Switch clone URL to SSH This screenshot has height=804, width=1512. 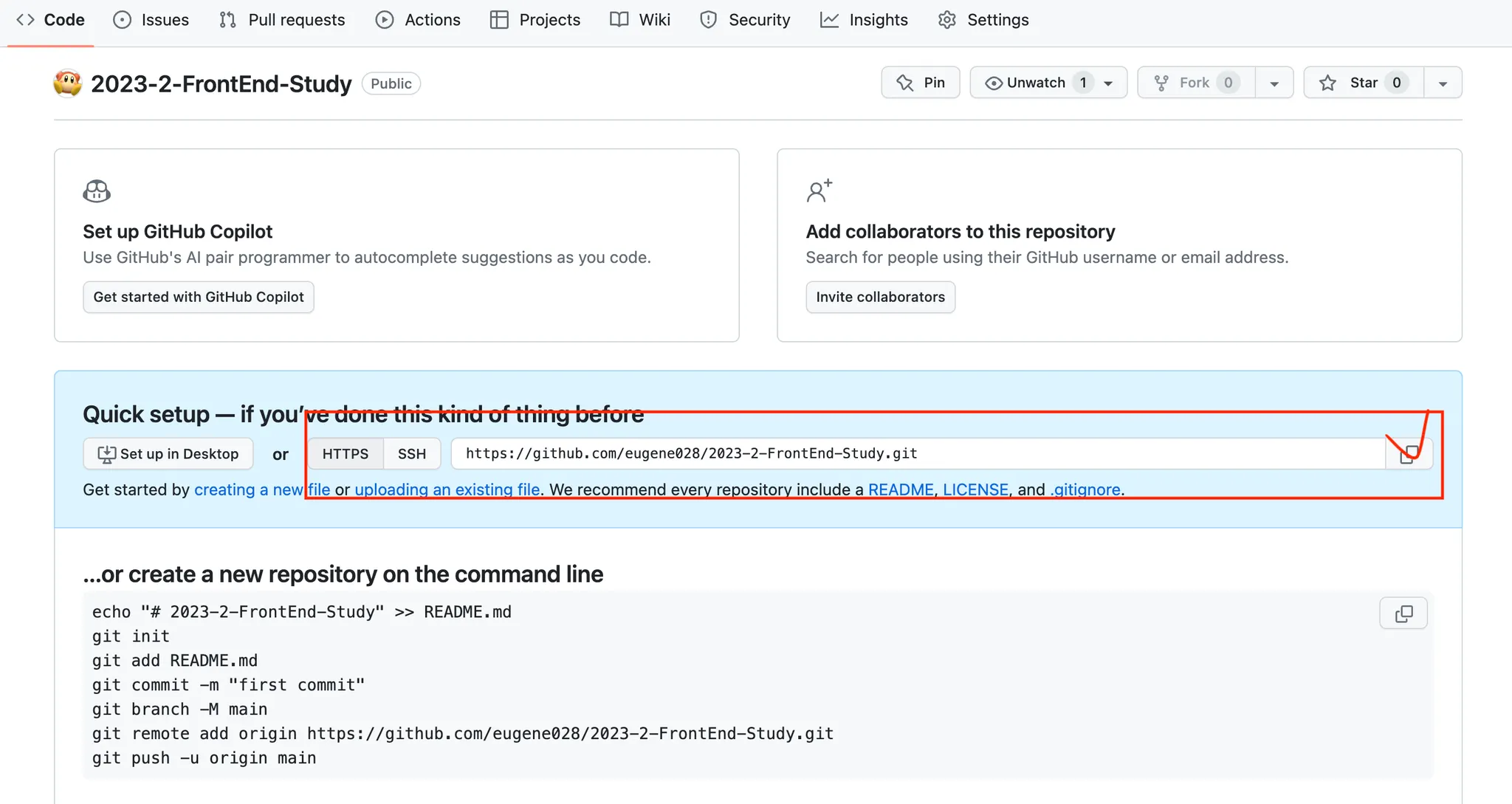click(411, 454)
